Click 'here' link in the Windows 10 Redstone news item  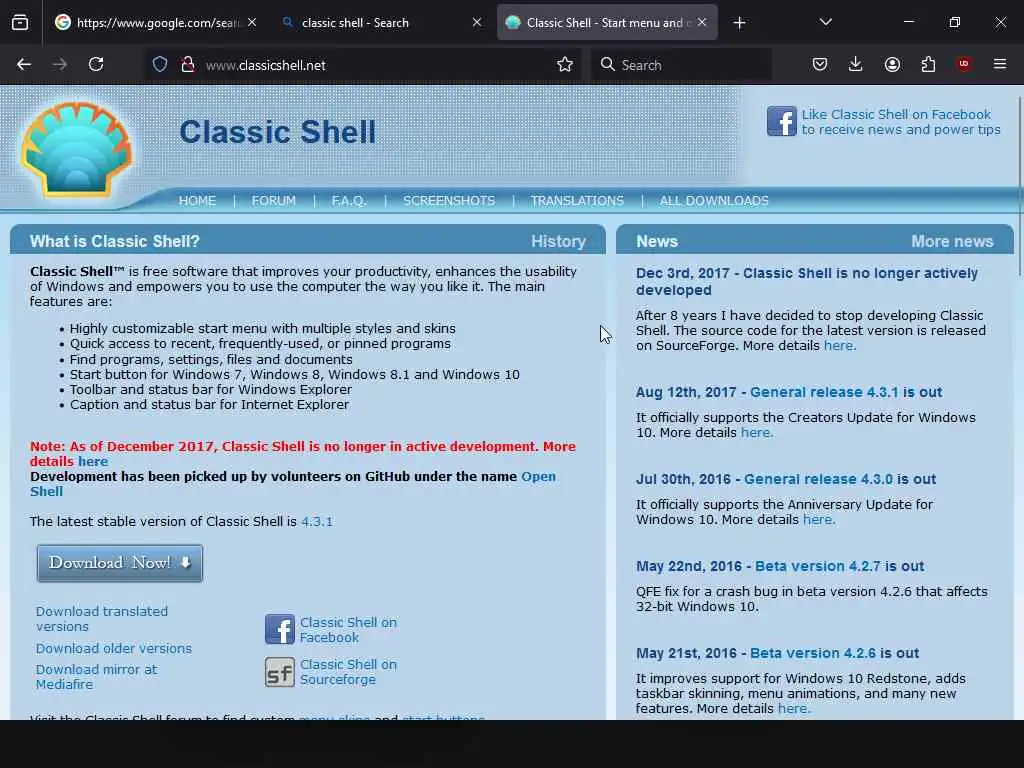[x=794, y=709]
